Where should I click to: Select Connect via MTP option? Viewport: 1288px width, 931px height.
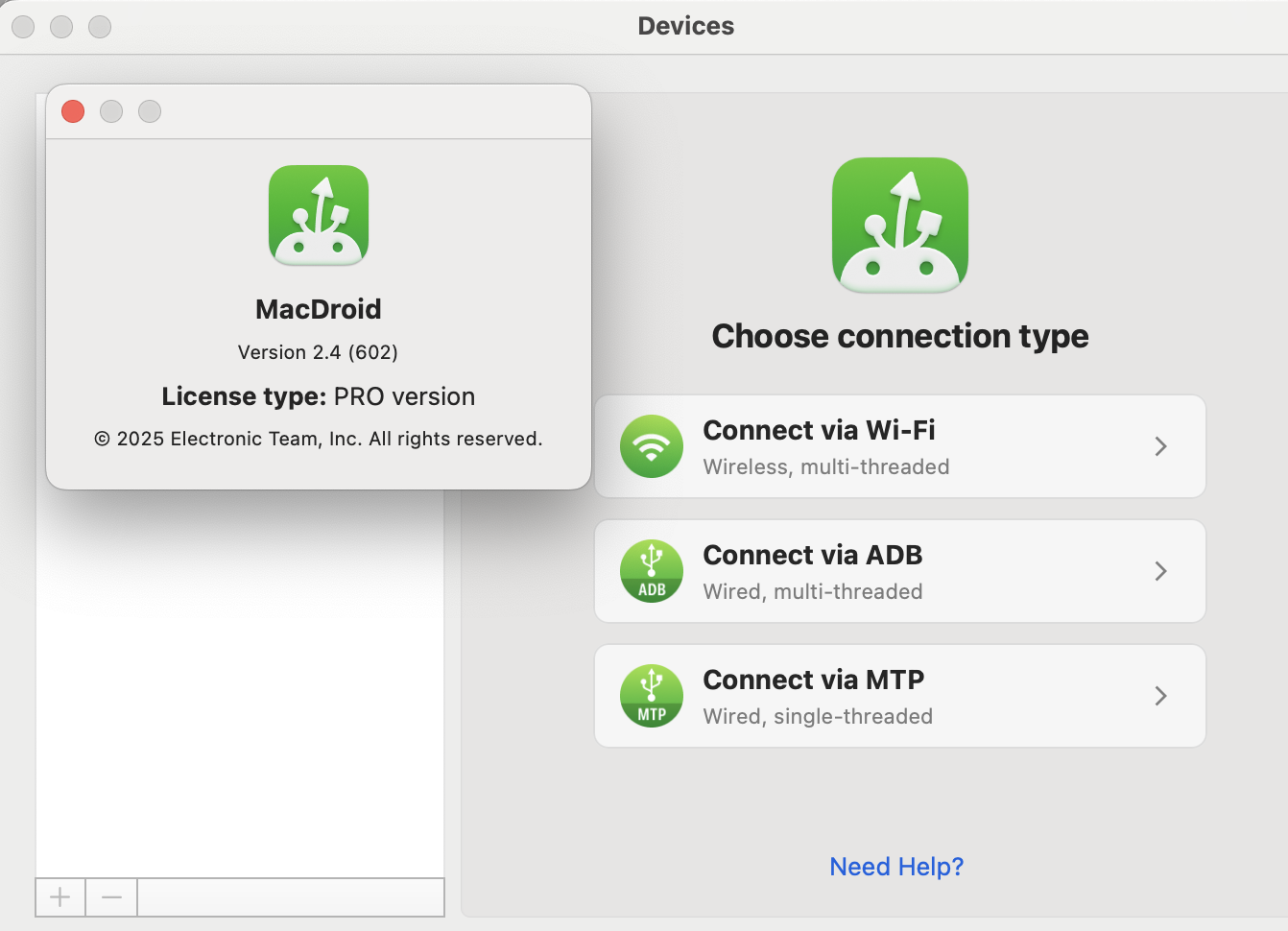point(900,696)
